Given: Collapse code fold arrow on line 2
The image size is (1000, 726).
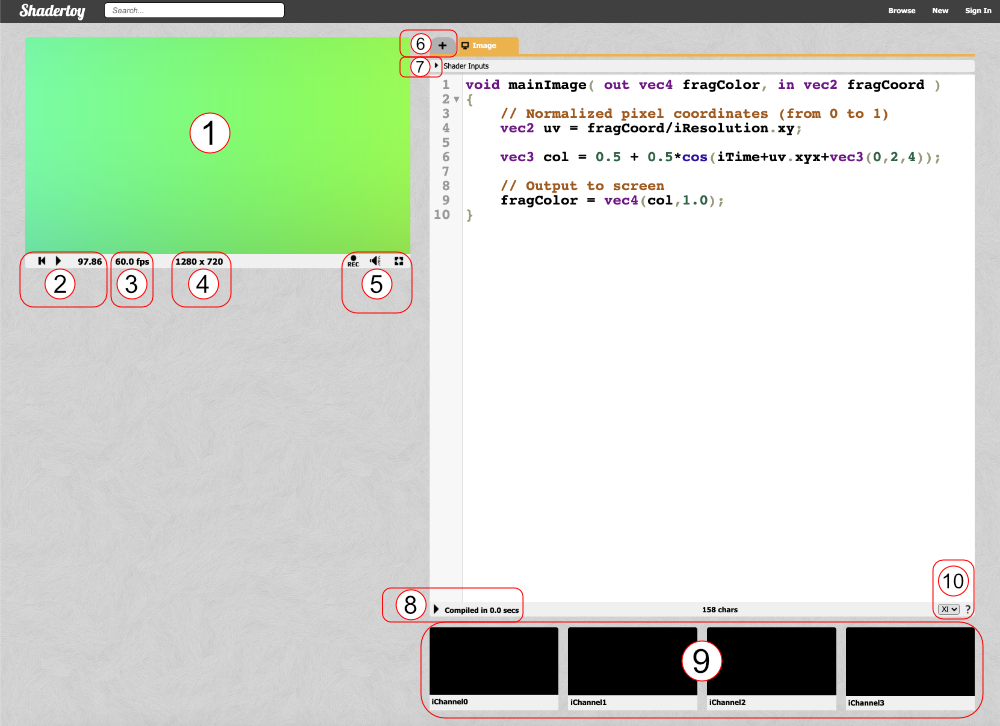Looking at the screenshot, I should point(457,100).
